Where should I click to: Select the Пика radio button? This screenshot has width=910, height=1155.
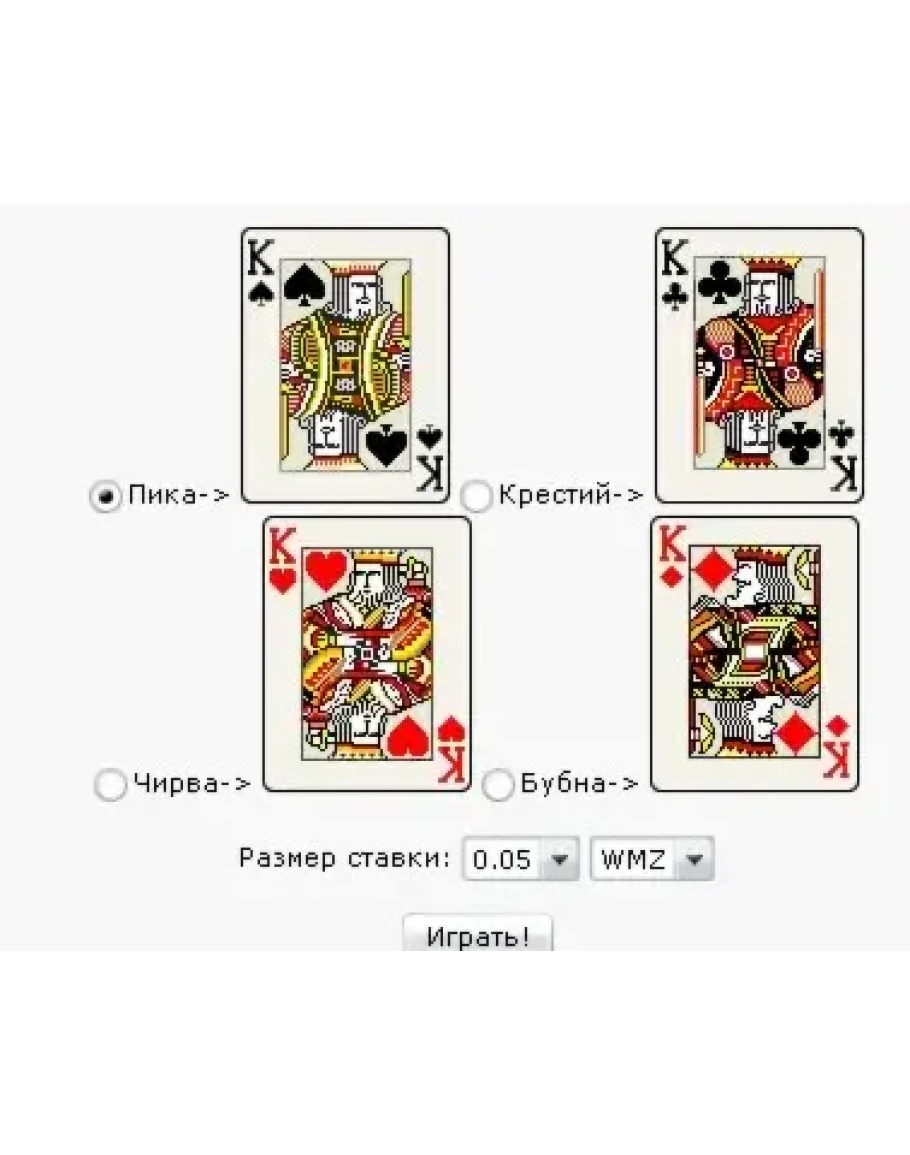tap(105, 496)
